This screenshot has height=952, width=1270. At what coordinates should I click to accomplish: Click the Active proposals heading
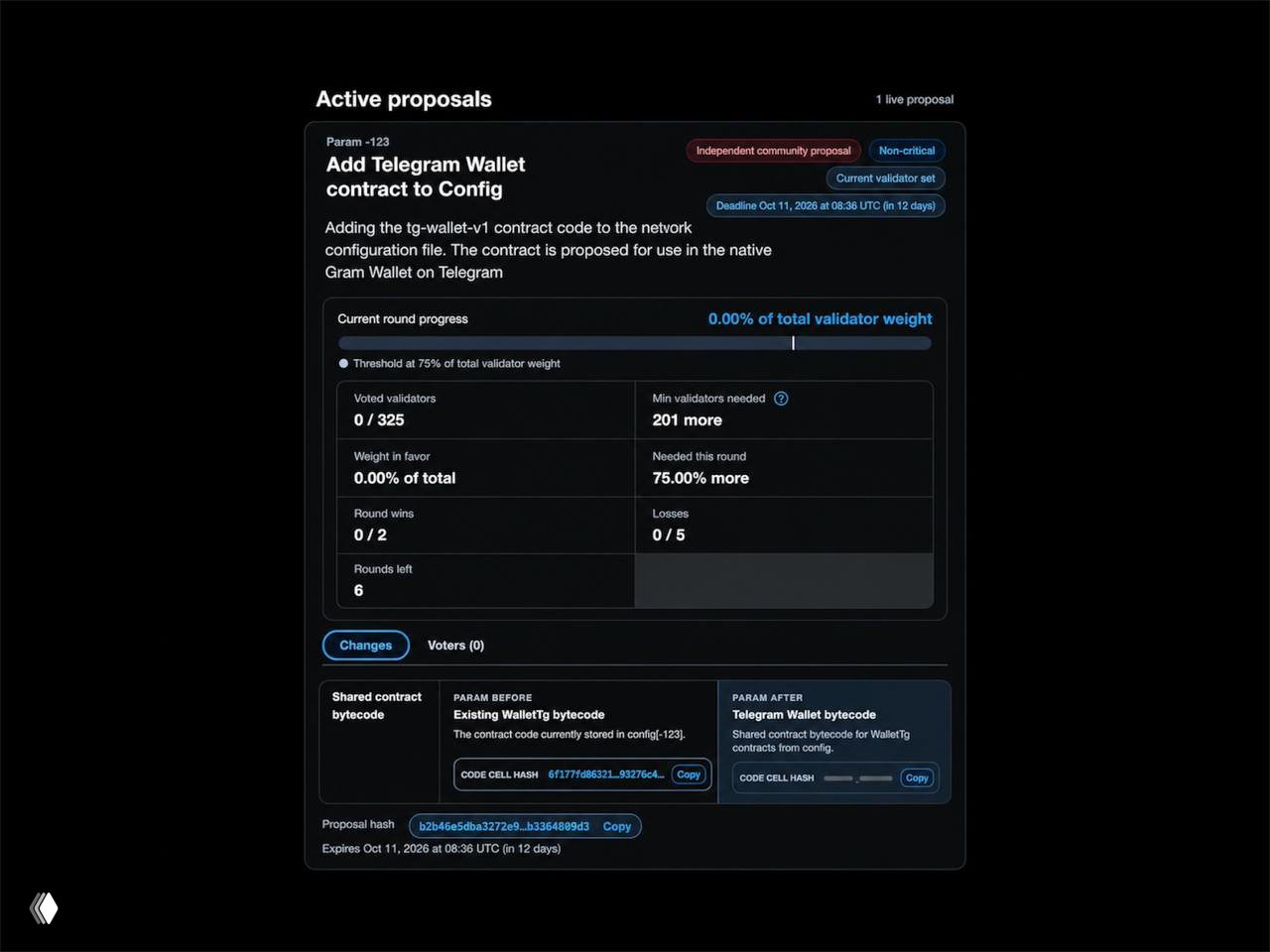pyautogui.click(x=404, y=99)
